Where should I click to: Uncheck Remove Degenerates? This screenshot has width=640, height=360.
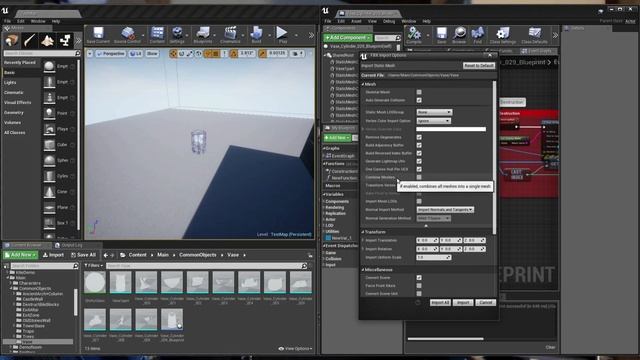pyautogui.click(x=419, y=137)
